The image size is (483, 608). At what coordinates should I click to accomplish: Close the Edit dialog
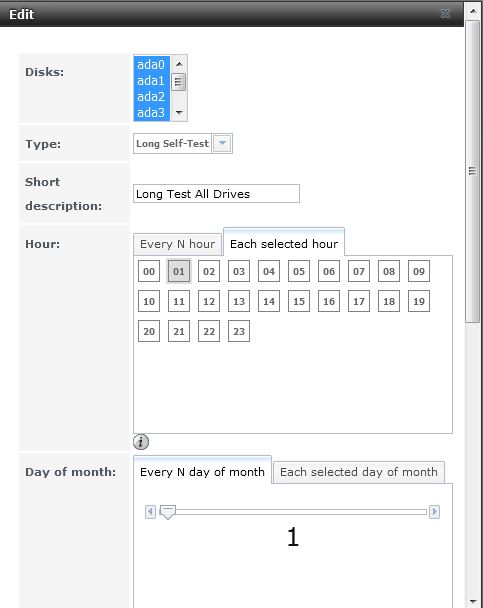(x=445, y=14)
